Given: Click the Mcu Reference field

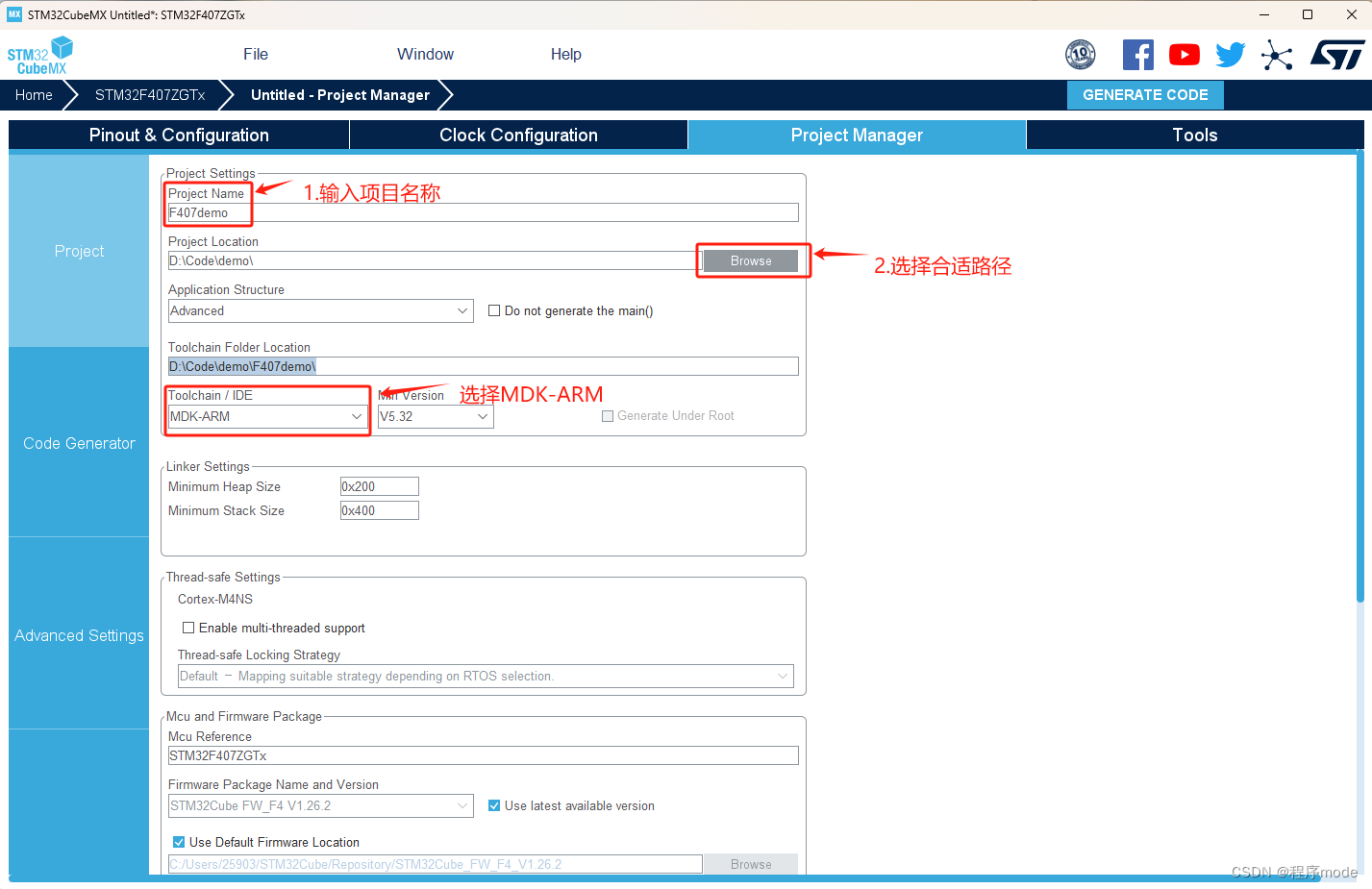Looking at the screenshot, I should click(x=484, y=755).
